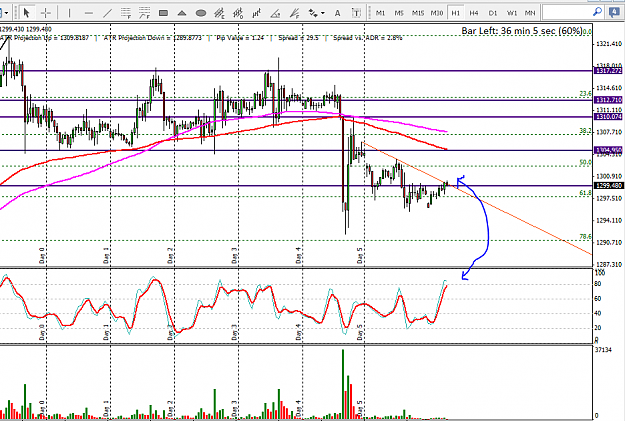Viewport: 625px width, 421px height.
Task: Pick the vertical line drawing tool
Action: [x=69, y=13]
